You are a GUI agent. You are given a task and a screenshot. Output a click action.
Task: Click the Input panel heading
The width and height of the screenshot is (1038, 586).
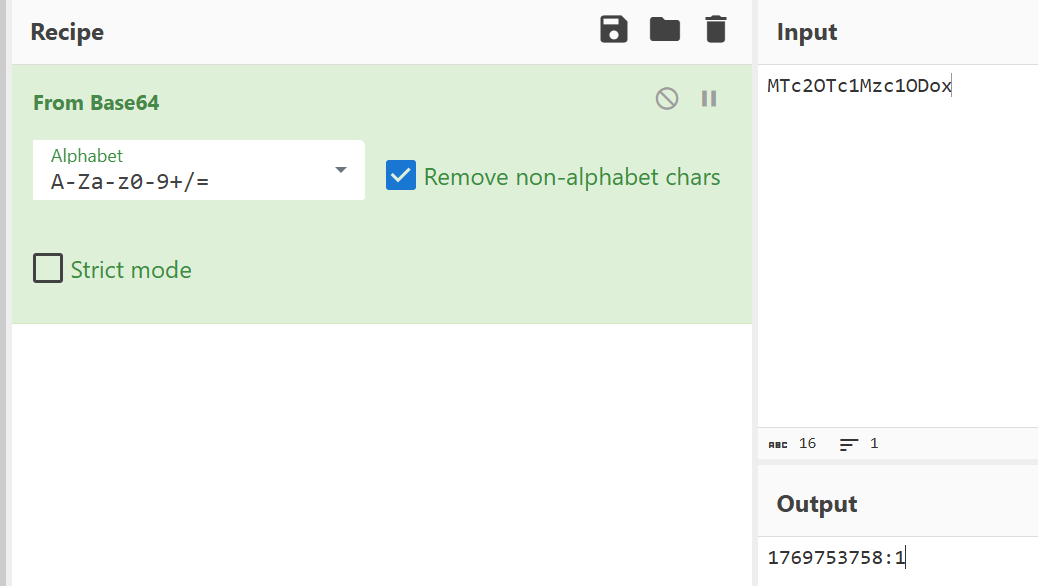click(807, 32)
